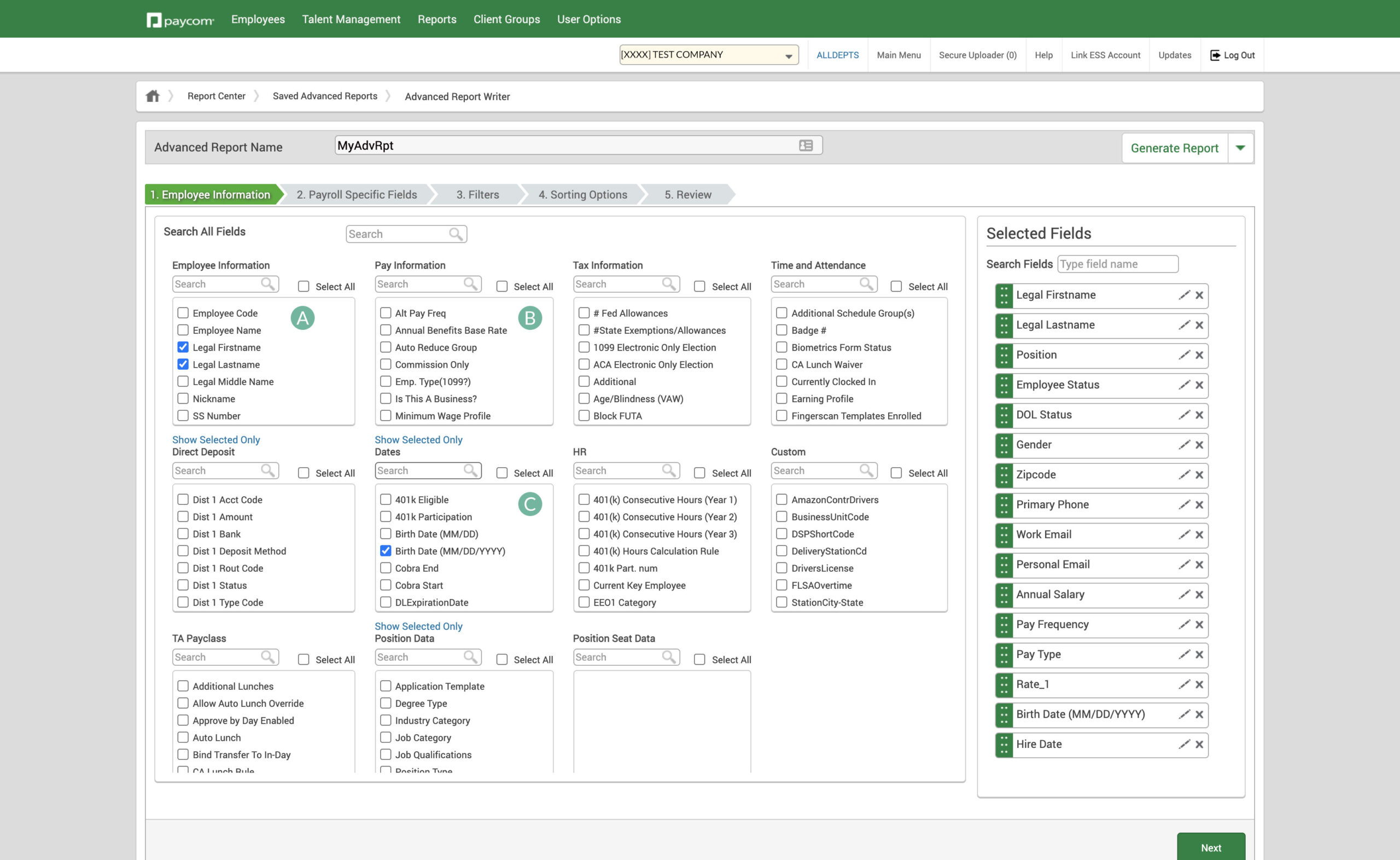The height and width of the screenshot is (860, 1400).
Task: Click magnifier in Search All Fields box
Action: point(456,234)
